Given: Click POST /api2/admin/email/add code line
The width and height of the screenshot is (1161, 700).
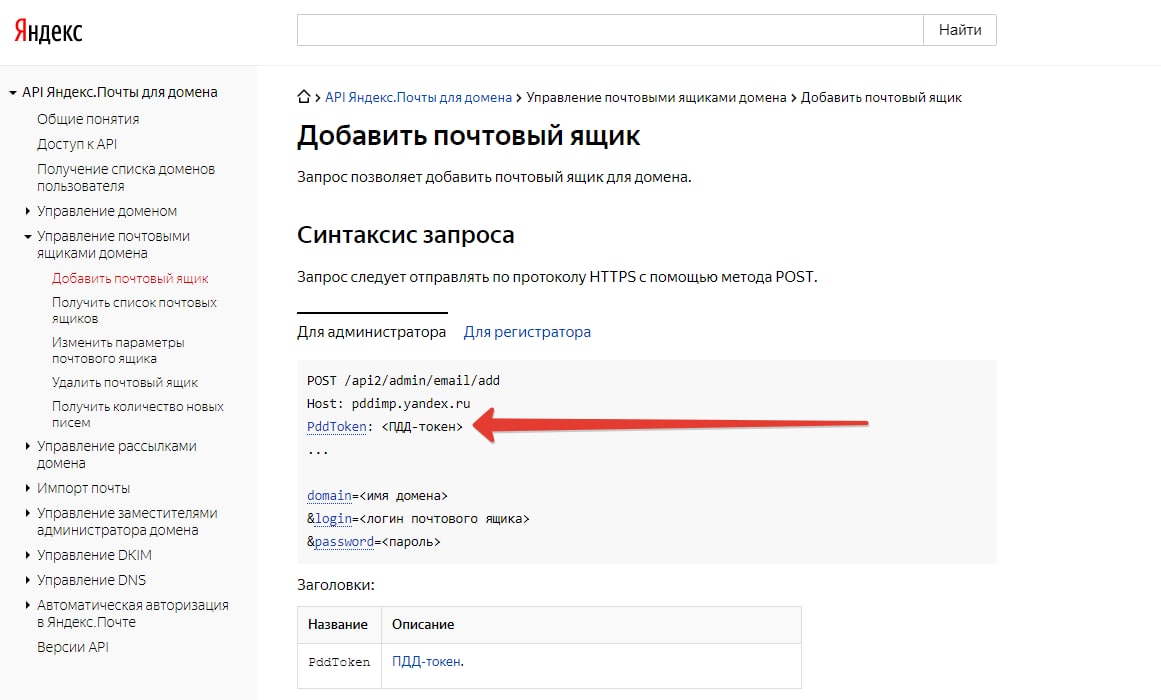Looking at the screenshot, I should click(404, 381).
